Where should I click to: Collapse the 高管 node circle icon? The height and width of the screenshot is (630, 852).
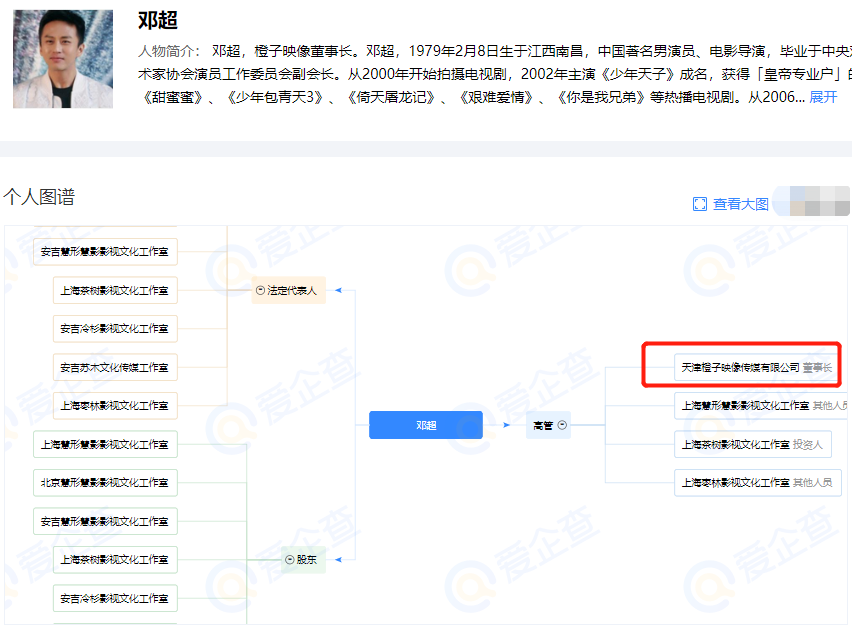point(564,424)
